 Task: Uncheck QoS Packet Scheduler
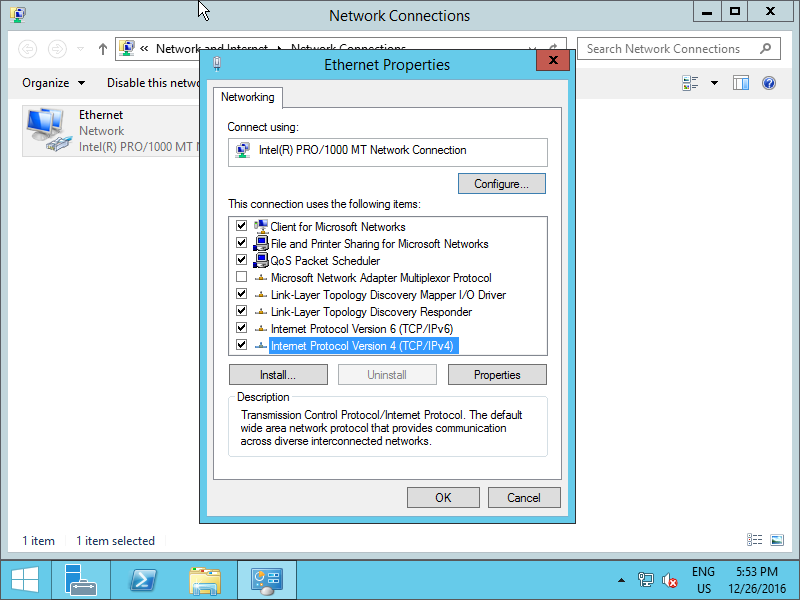241,260
